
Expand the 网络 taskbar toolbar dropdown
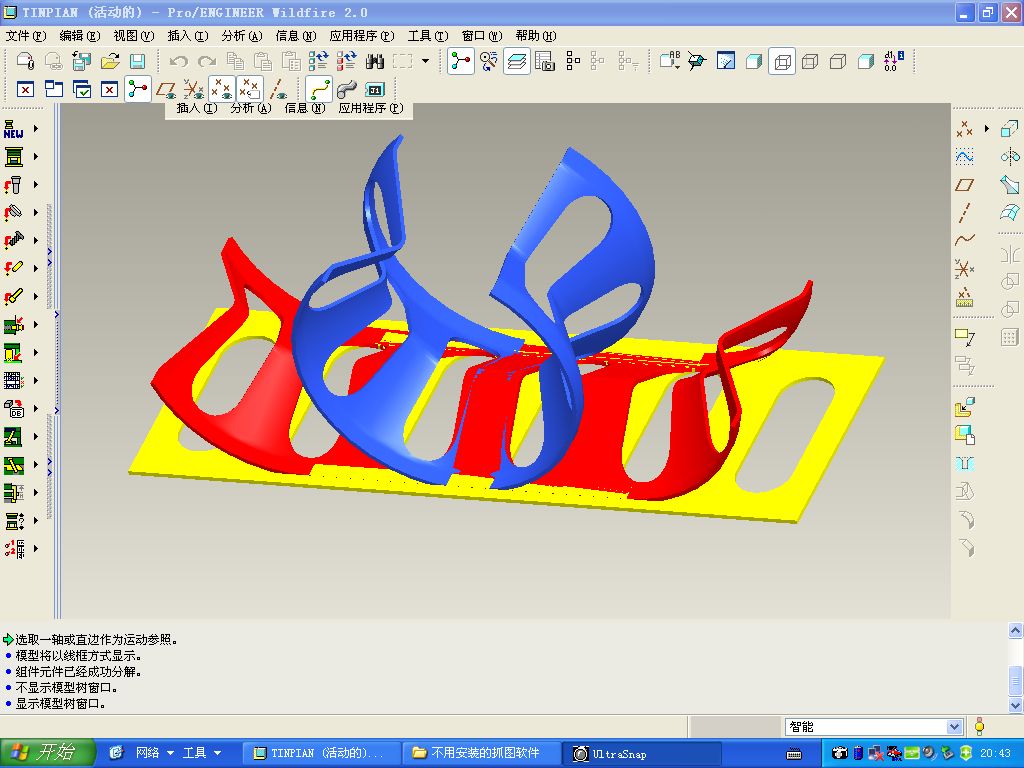170,753
